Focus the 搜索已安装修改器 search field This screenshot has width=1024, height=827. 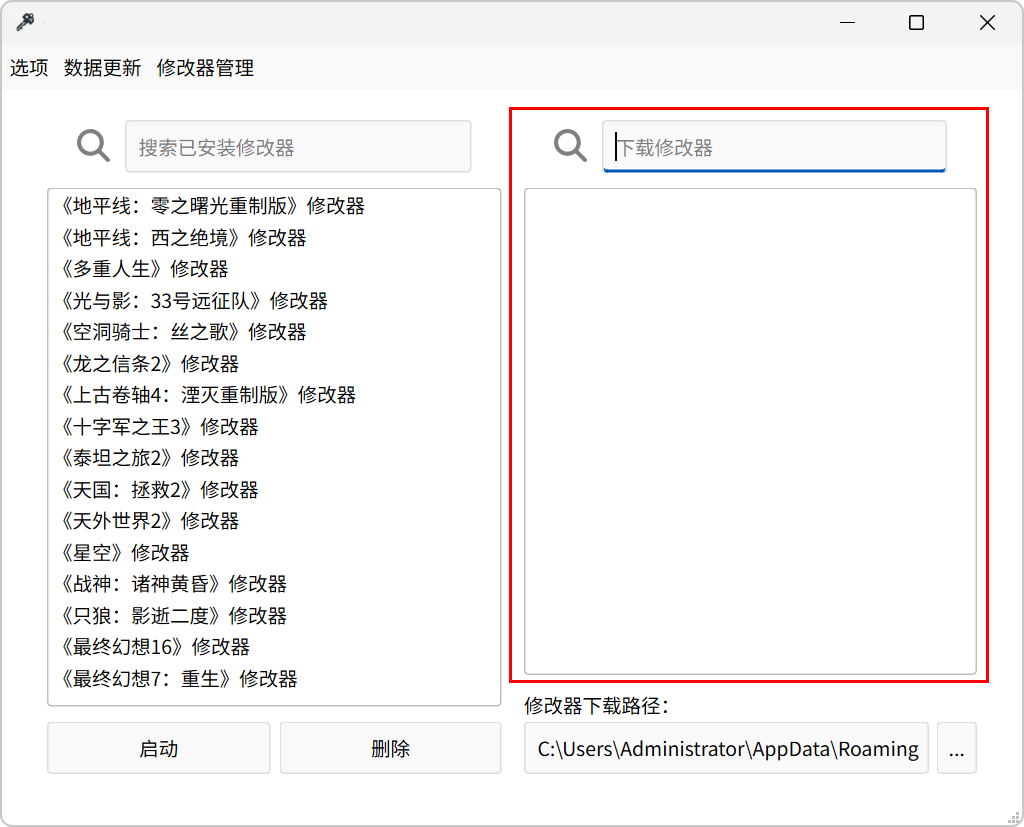(x=298, y=146)
